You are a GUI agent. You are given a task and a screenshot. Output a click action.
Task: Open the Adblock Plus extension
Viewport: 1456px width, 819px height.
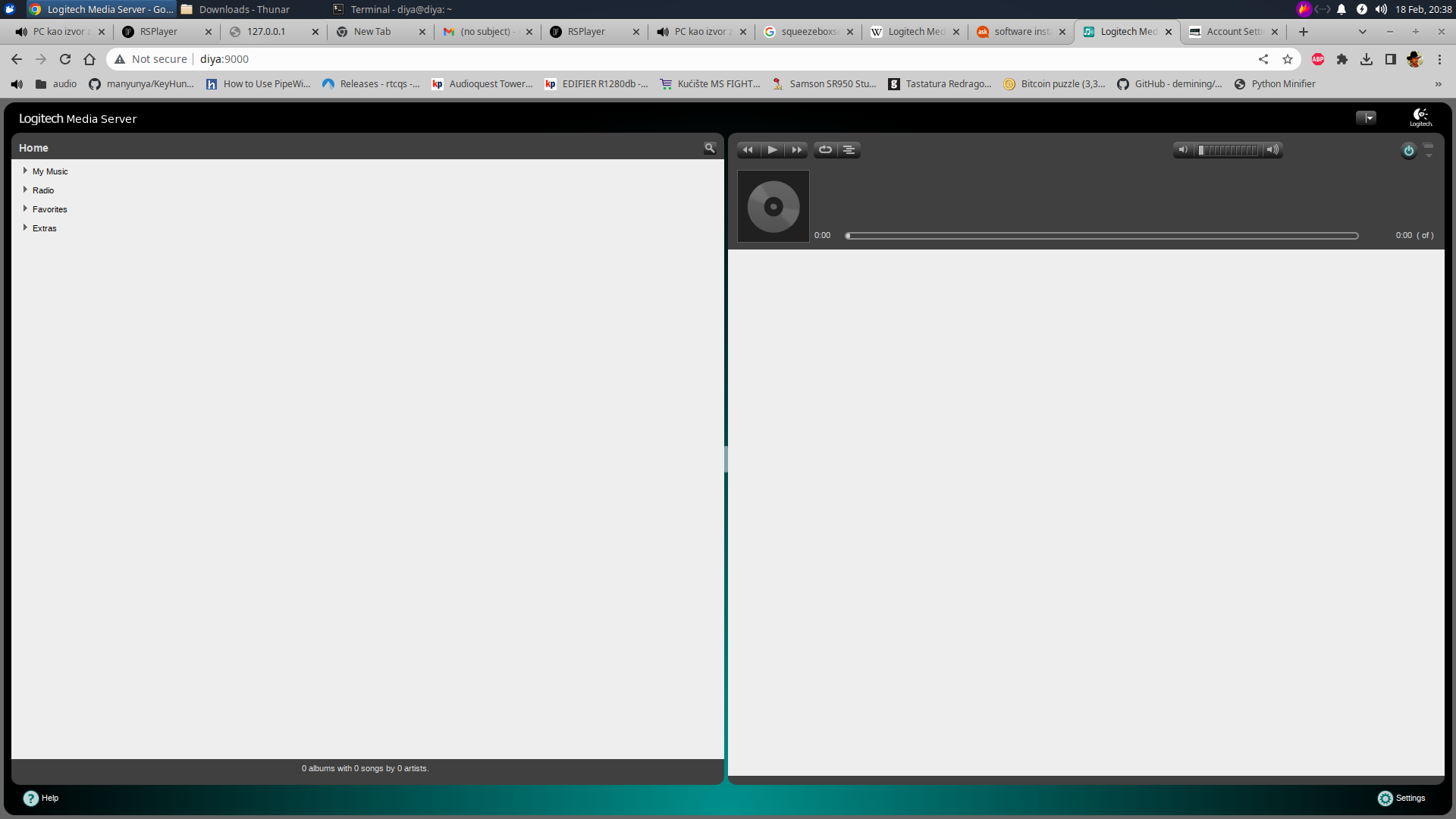pos(1318,59)
